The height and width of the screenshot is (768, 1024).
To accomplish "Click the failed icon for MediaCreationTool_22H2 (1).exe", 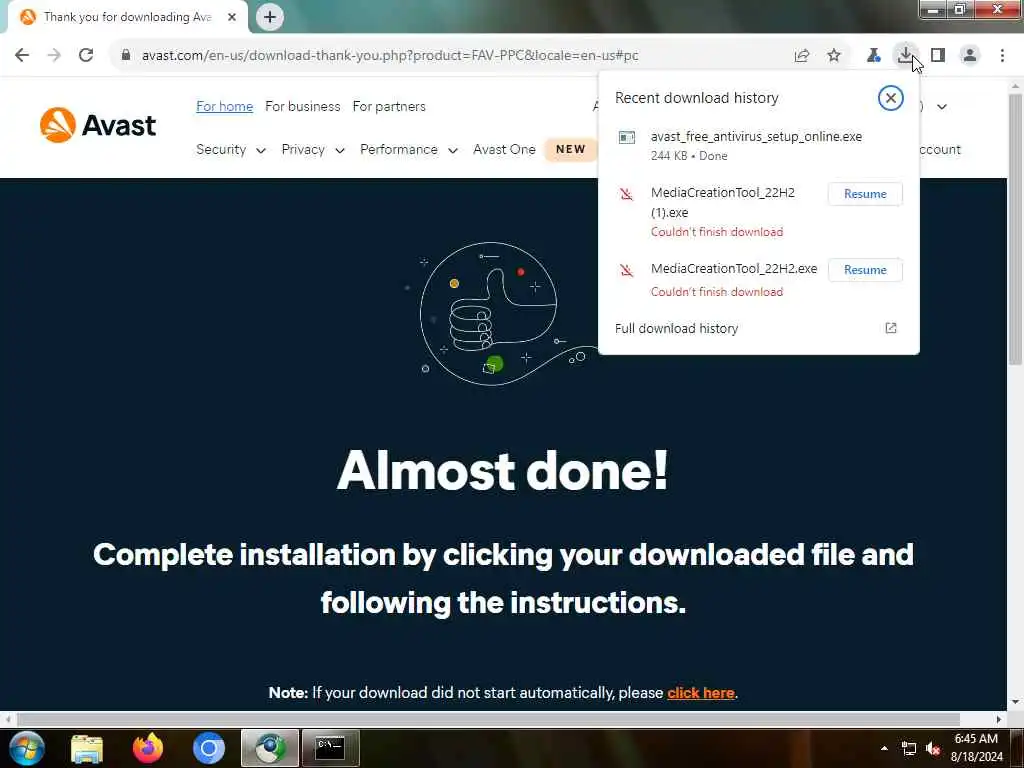I will pos(626,194).
